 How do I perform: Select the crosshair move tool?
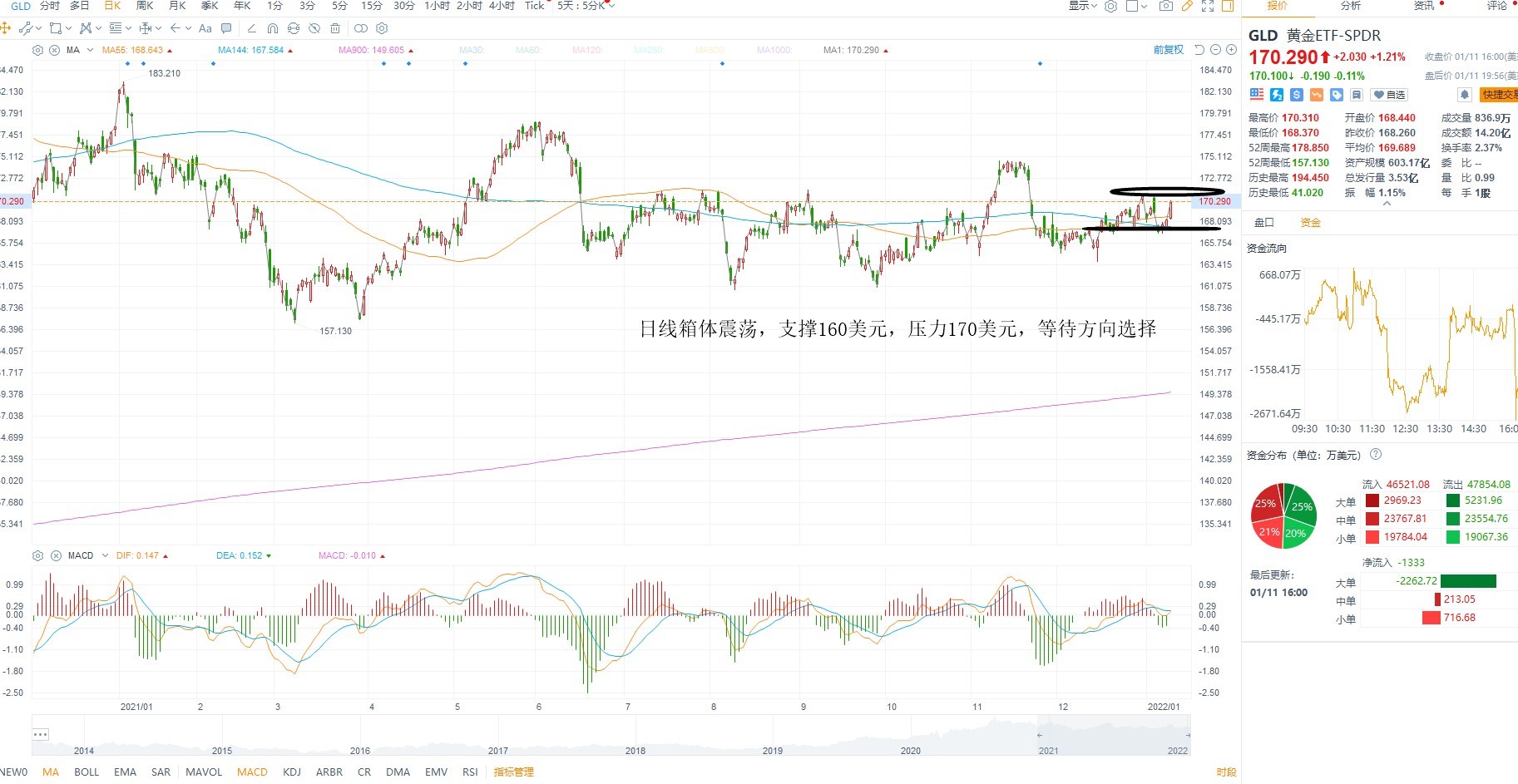click(5, 28)
